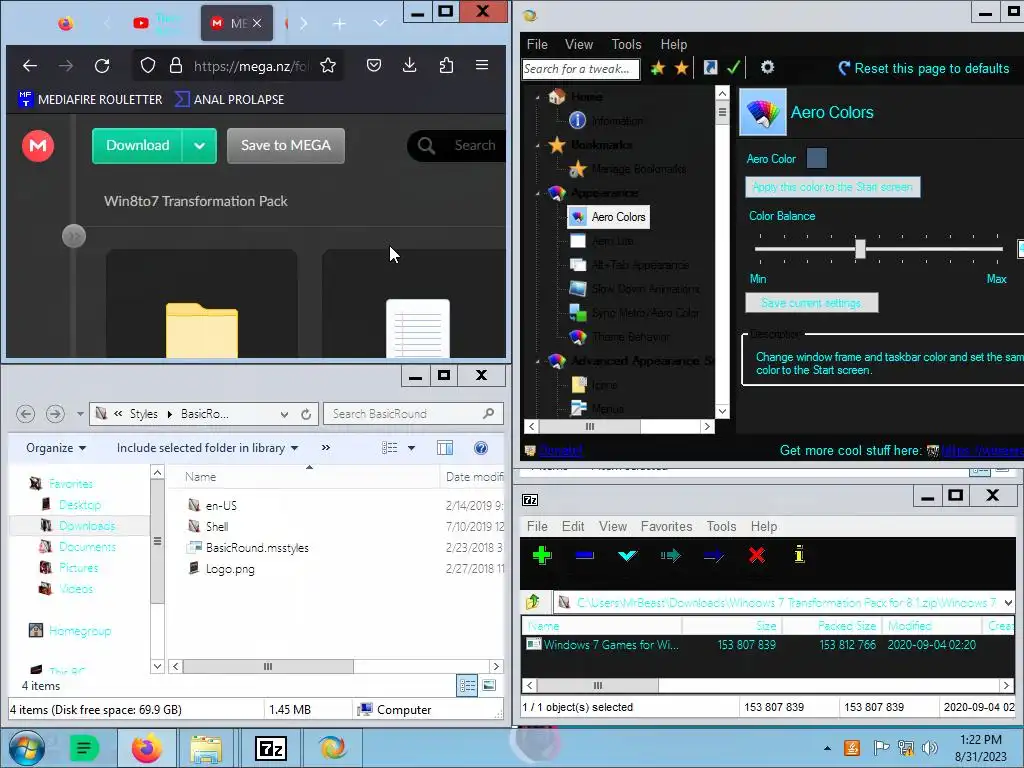Open the Edit menu in 7-Zip
Image resolution: width=1024 pixels, height=768 pixels.
coord(573,526)
